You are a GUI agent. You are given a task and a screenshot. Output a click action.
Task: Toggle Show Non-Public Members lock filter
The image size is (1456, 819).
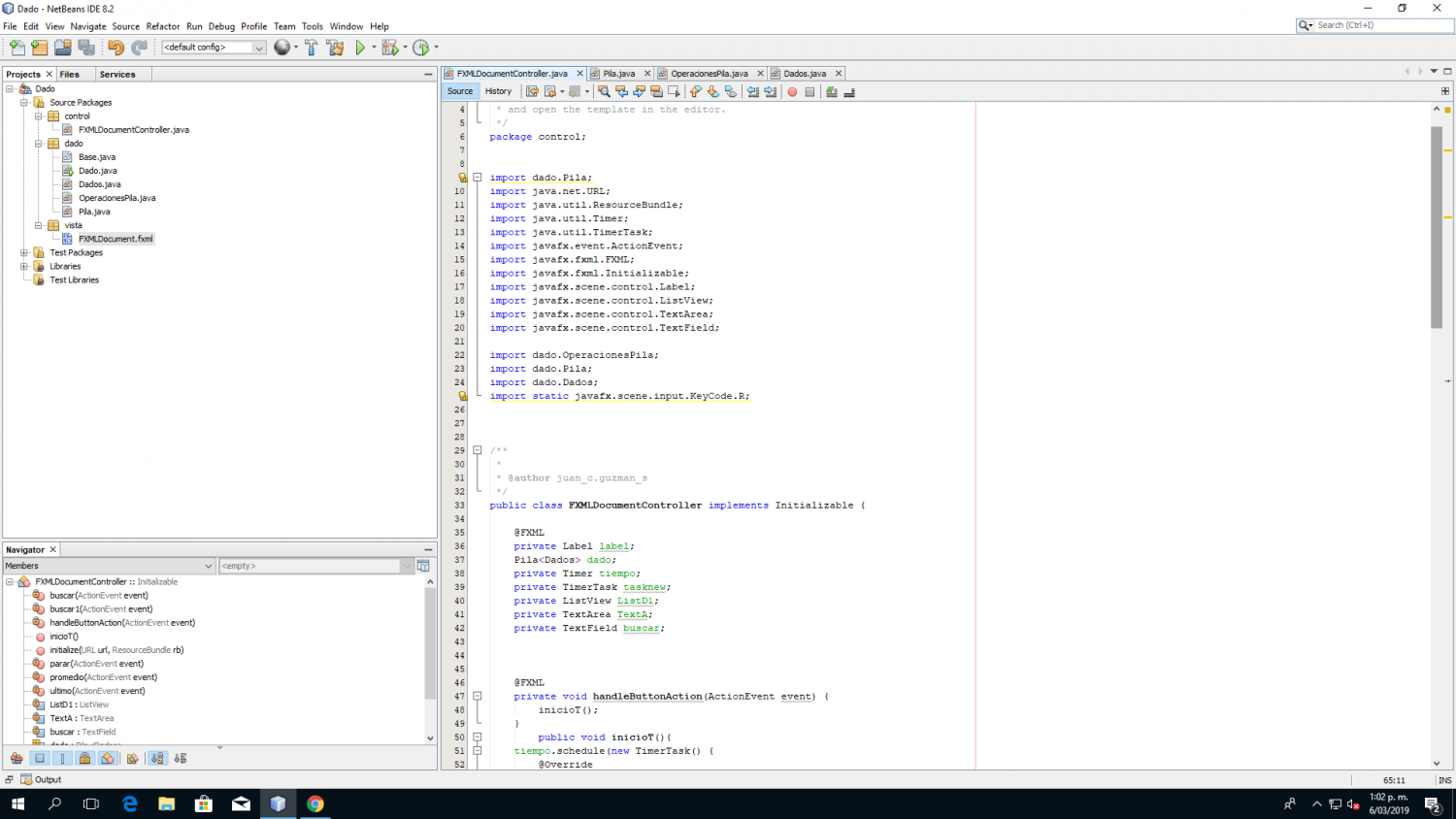84,759
